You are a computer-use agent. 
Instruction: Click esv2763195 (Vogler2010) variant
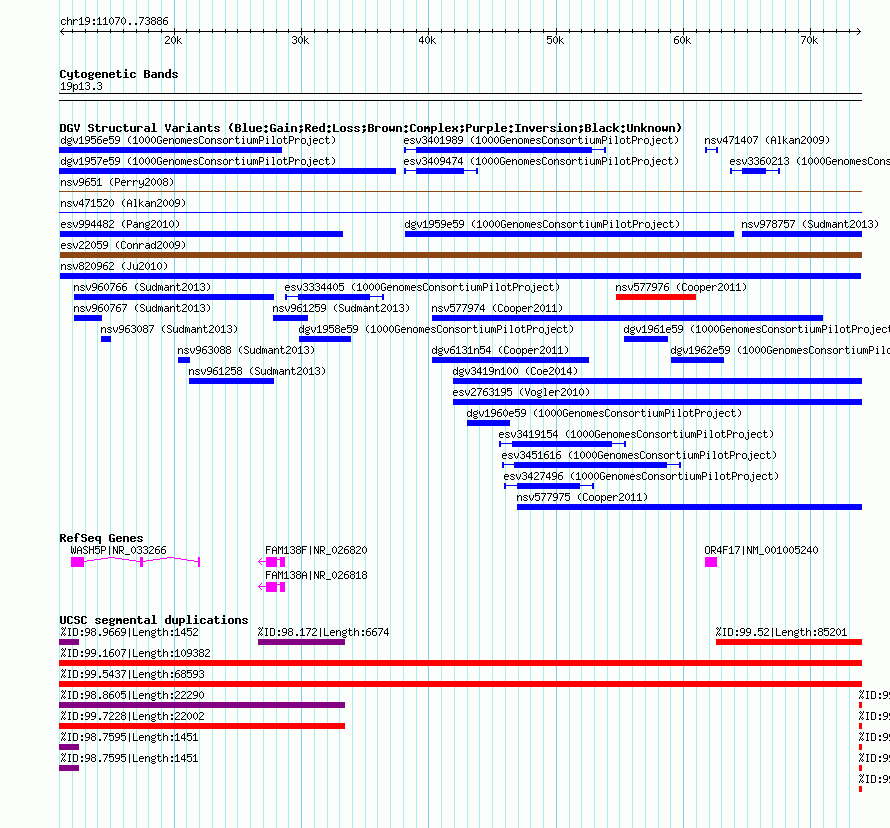coord(657,402)
